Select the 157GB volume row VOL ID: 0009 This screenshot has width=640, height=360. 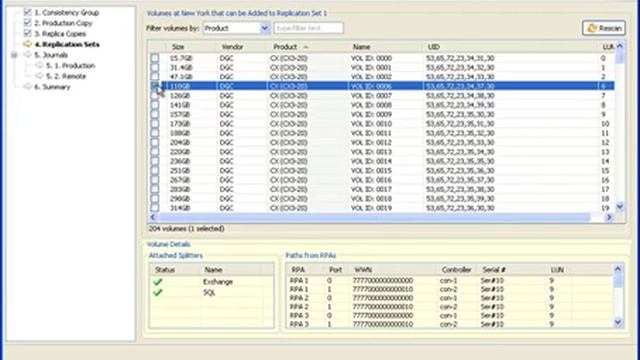pyautogui.click(x=382, y=114)
